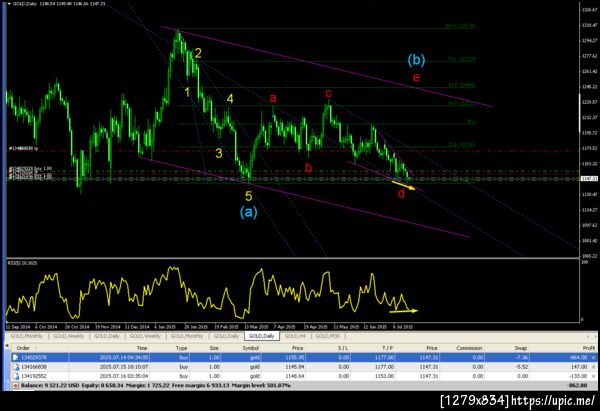Sort orders by the Type column
600x411 pixels.
pyautogui.click(x=181, y=348)
